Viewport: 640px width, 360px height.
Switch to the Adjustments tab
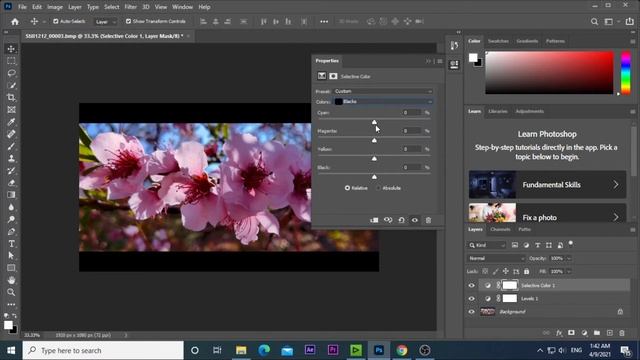(x=529, y=111)
